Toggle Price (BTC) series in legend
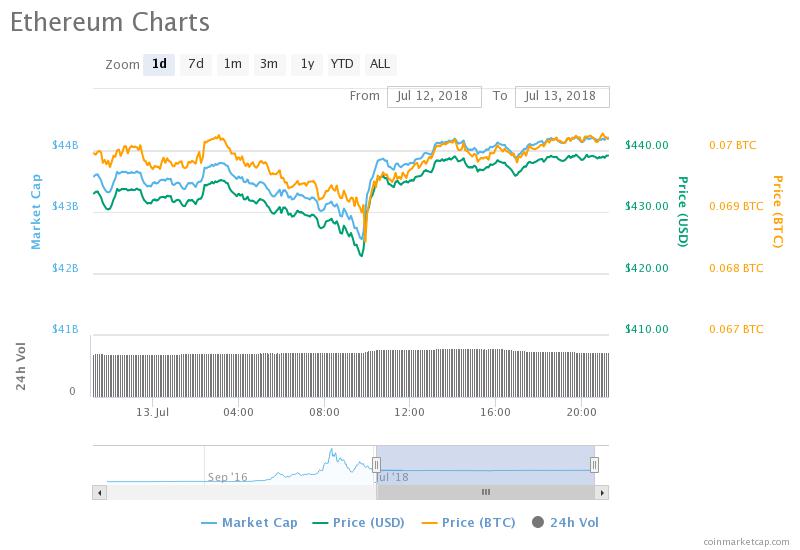800x550 pixels. (x=468, y=522)
